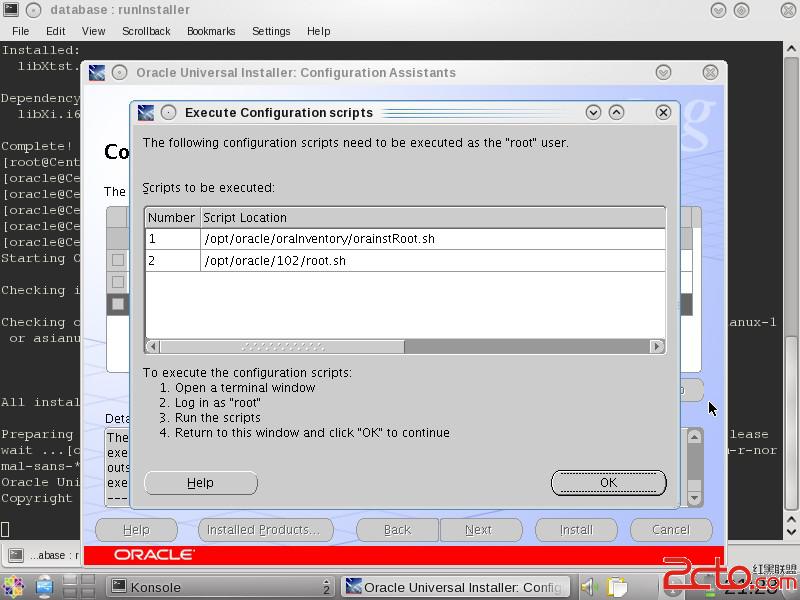This screenshot has width=800, height=600.
Task: Select the '...abase : r' Konsole session tab
Action: click(x=43, y=555)
